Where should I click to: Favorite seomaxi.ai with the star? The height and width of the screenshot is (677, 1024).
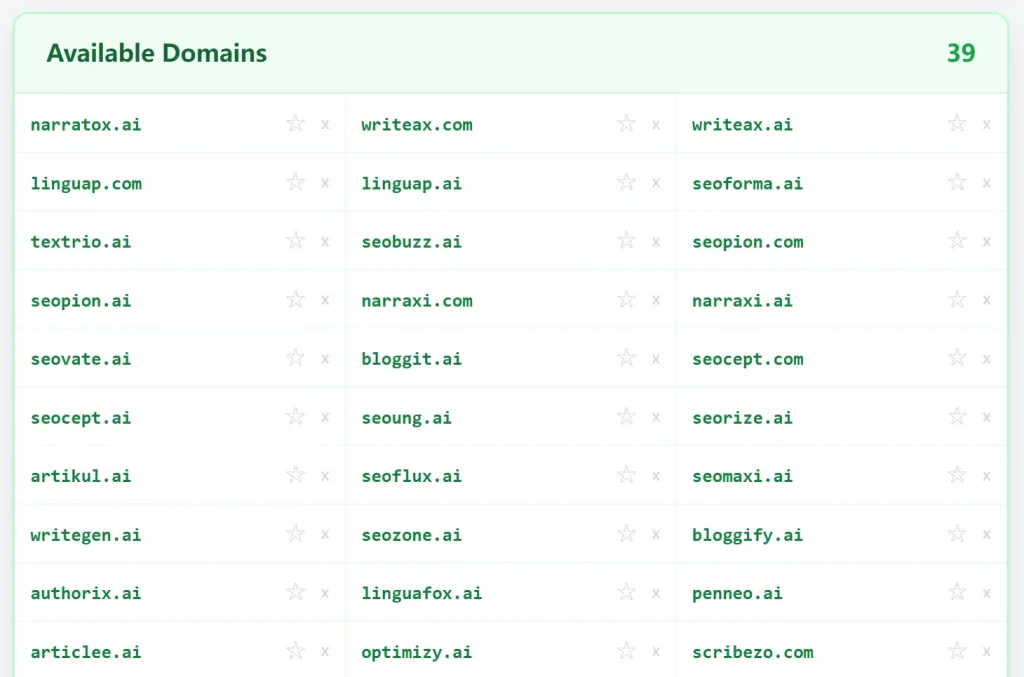tap(957, 476)
